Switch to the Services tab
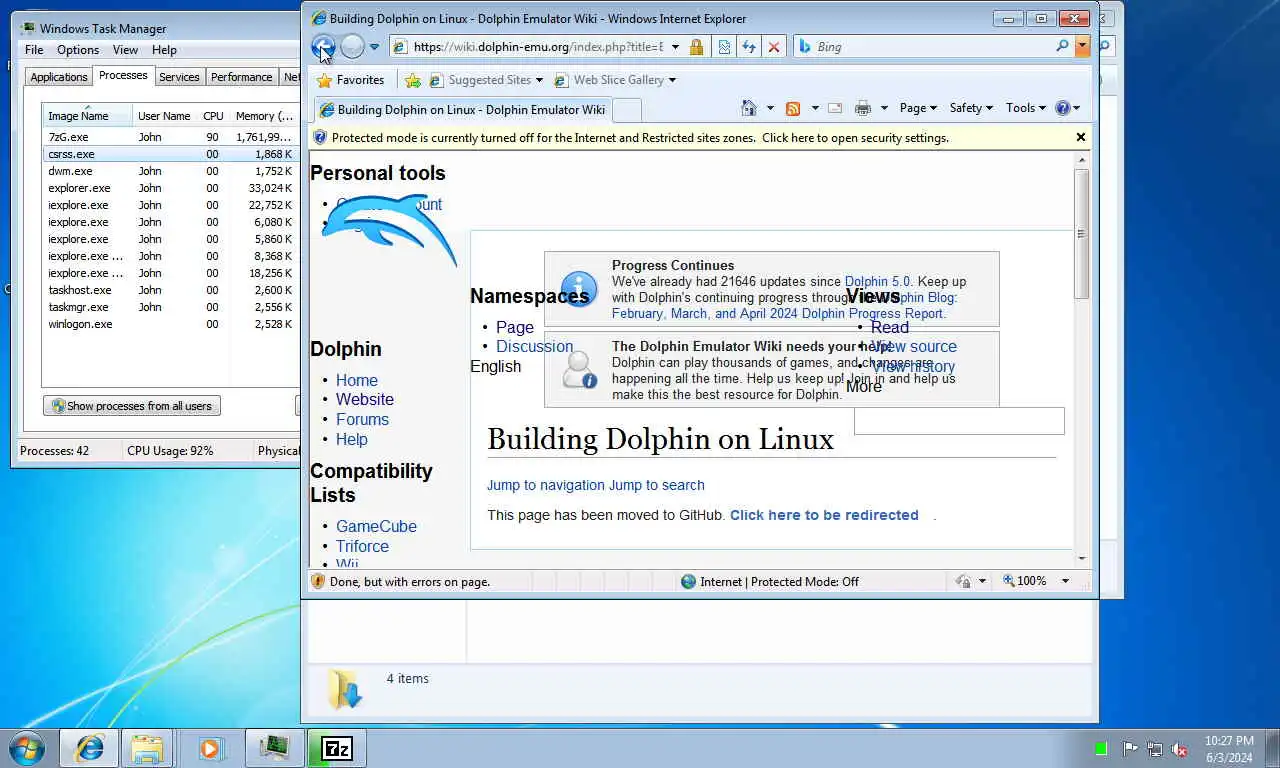This screenshot has height=768, width=1280. [179, 77]
